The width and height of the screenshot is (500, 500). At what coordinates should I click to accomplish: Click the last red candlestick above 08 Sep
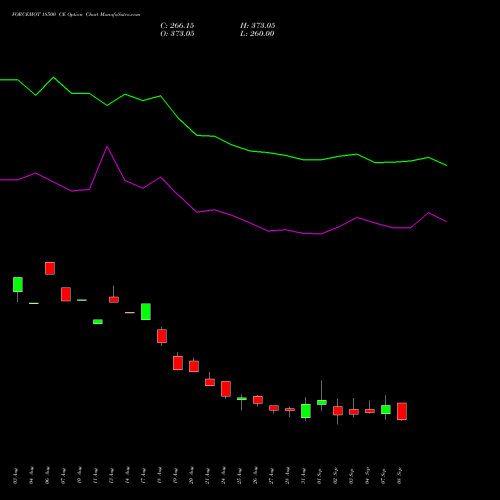[x=402, y=411]
